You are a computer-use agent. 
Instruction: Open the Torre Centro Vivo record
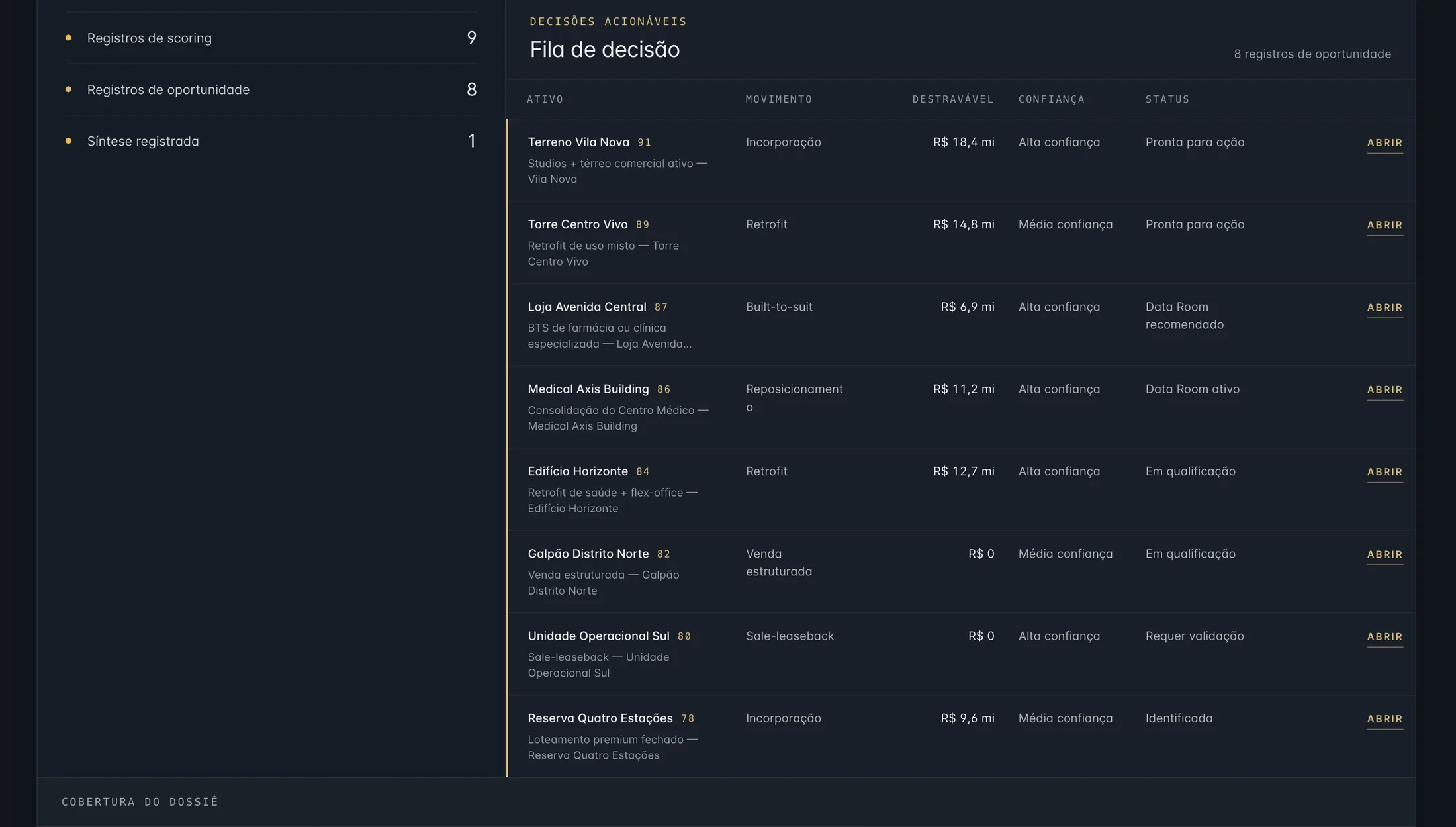click(x=1385, y=225)
